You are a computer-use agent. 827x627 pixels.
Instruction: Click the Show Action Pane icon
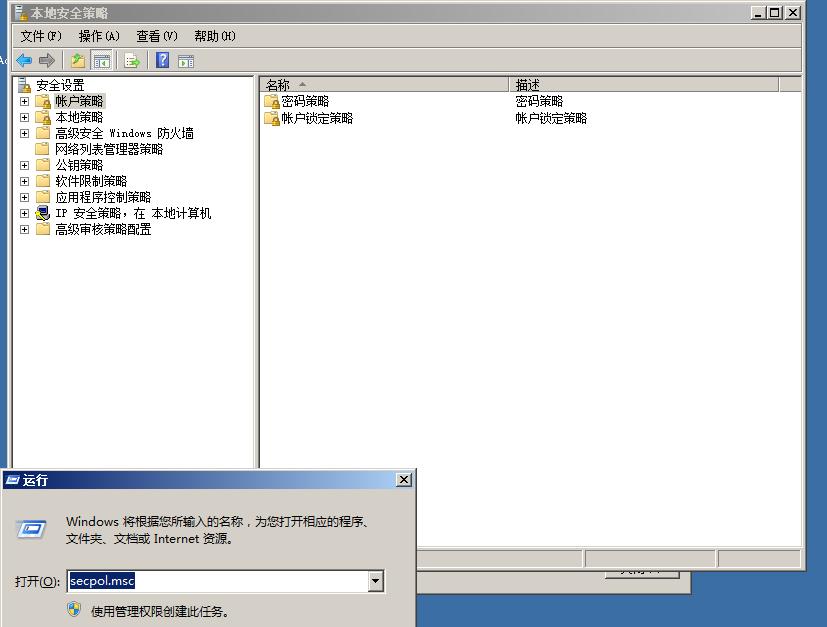click(185, 59)
